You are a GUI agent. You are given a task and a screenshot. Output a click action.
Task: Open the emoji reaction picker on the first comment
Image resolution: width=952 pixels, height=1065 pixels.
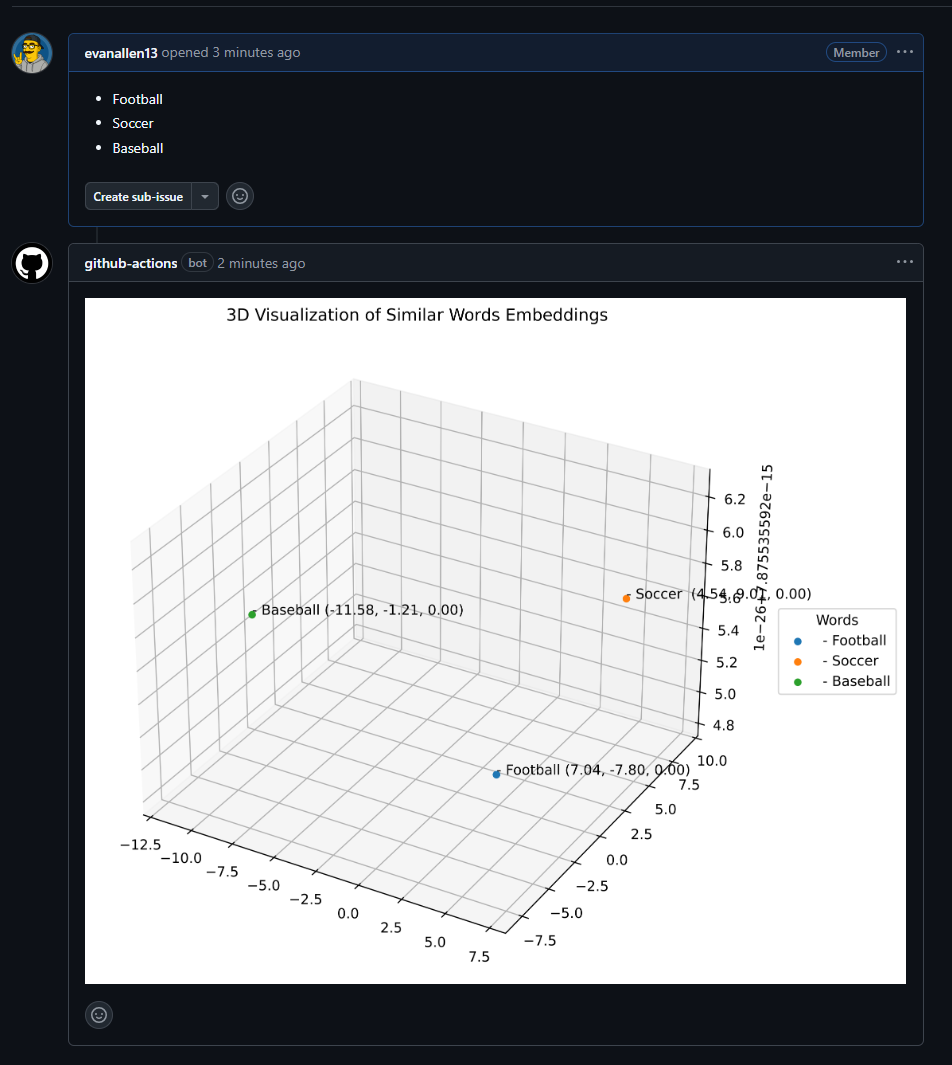click(x=239, y=196)
